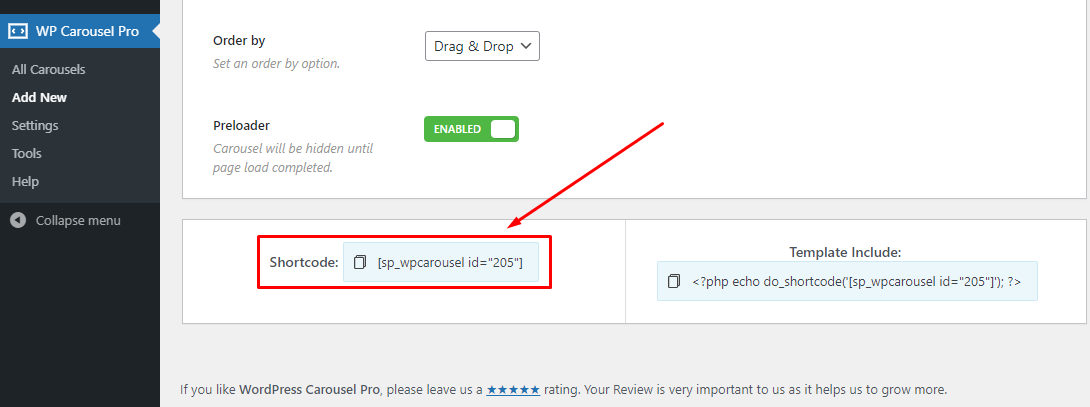Select the Add New submenu item
This screenshot has height=407, width=1090.
click(x=39, y=98)
